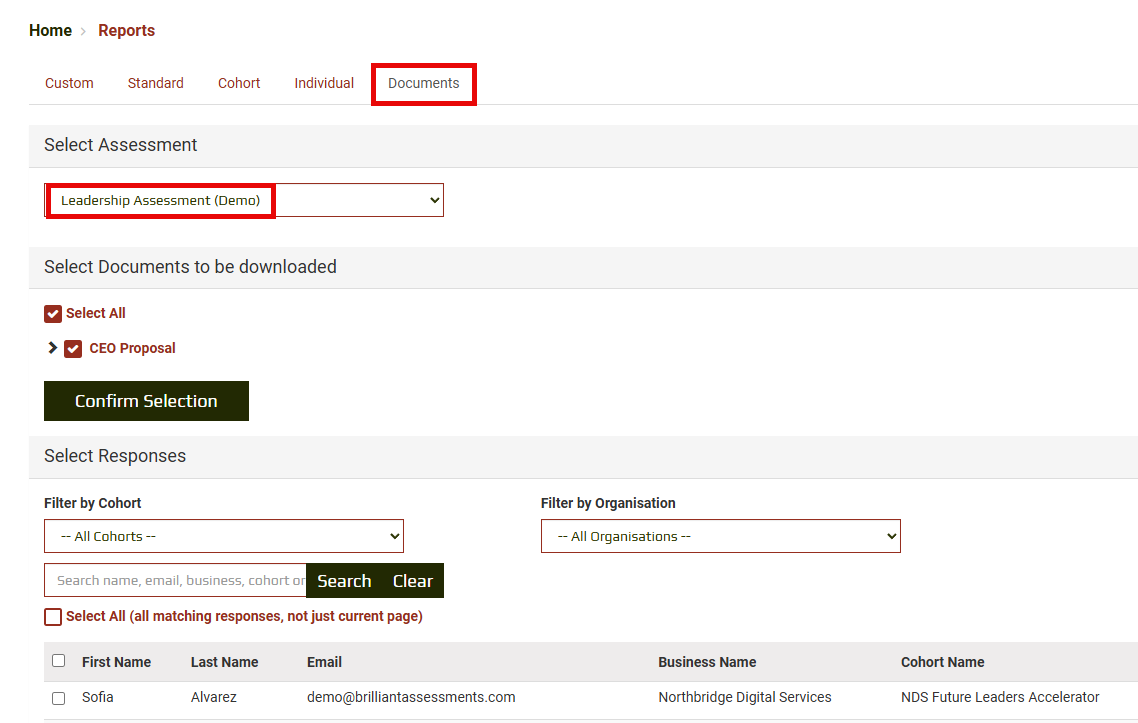Check the table header row checkbox

point(58,661)
